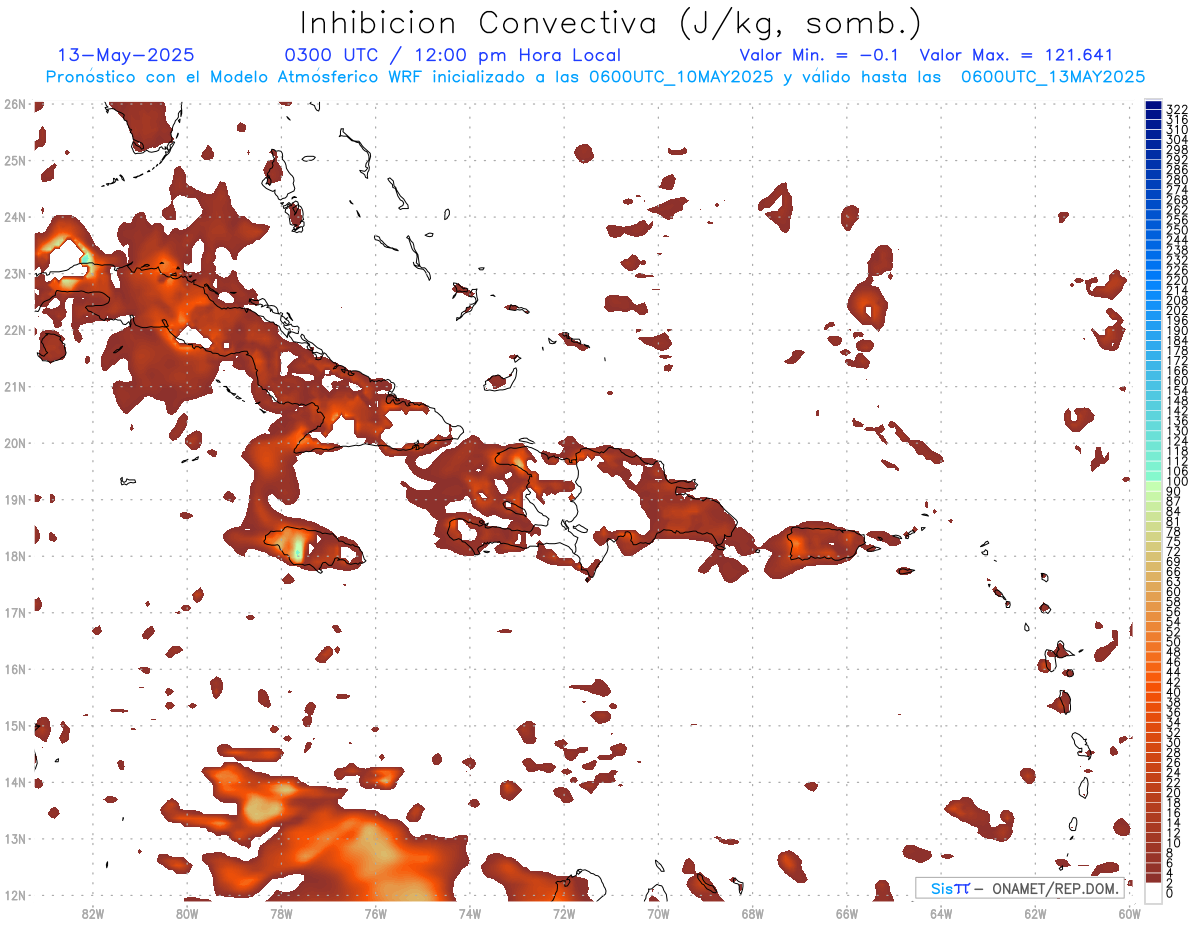Screen dimensions: 1200x927
Task: Click the dark navy swatch beside 322
Action: tap(1153, 105)
